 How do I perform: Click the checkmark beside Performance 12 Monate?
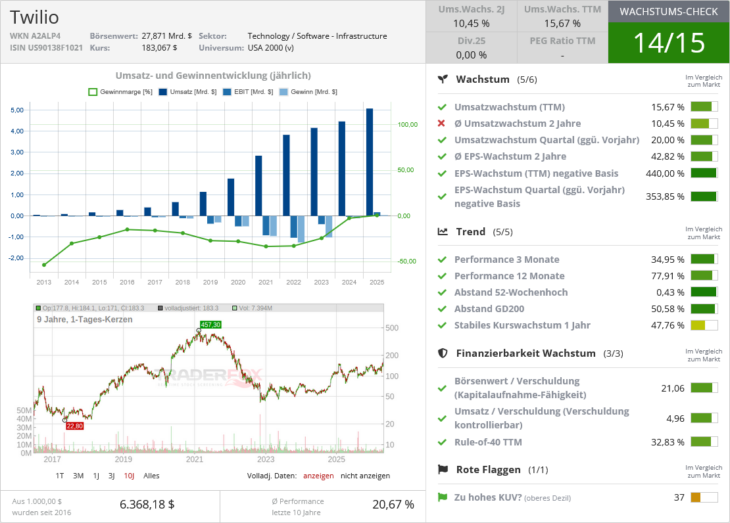442,276
